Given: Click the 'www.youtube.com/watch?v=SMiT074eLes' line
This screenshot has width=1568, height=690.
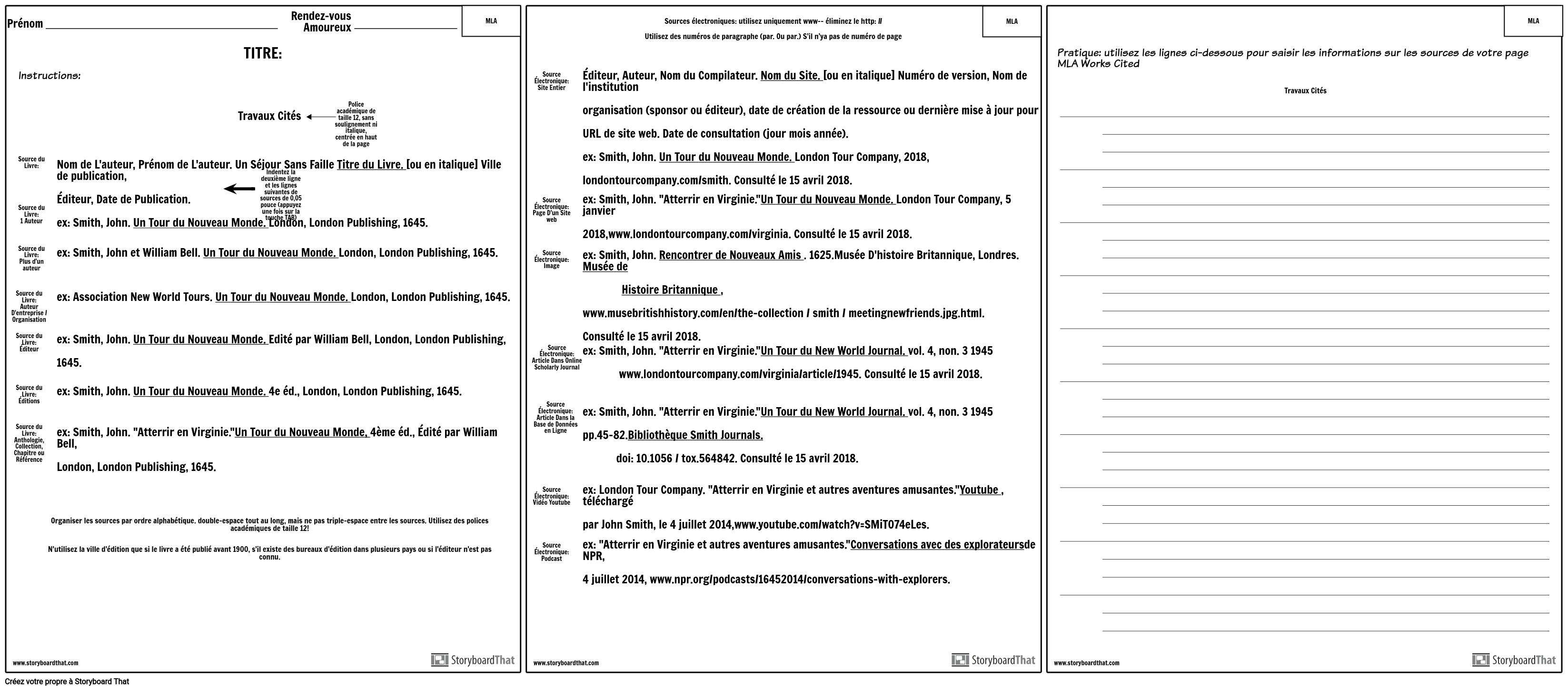Looking at the screenshot, I should click(756, 524).
